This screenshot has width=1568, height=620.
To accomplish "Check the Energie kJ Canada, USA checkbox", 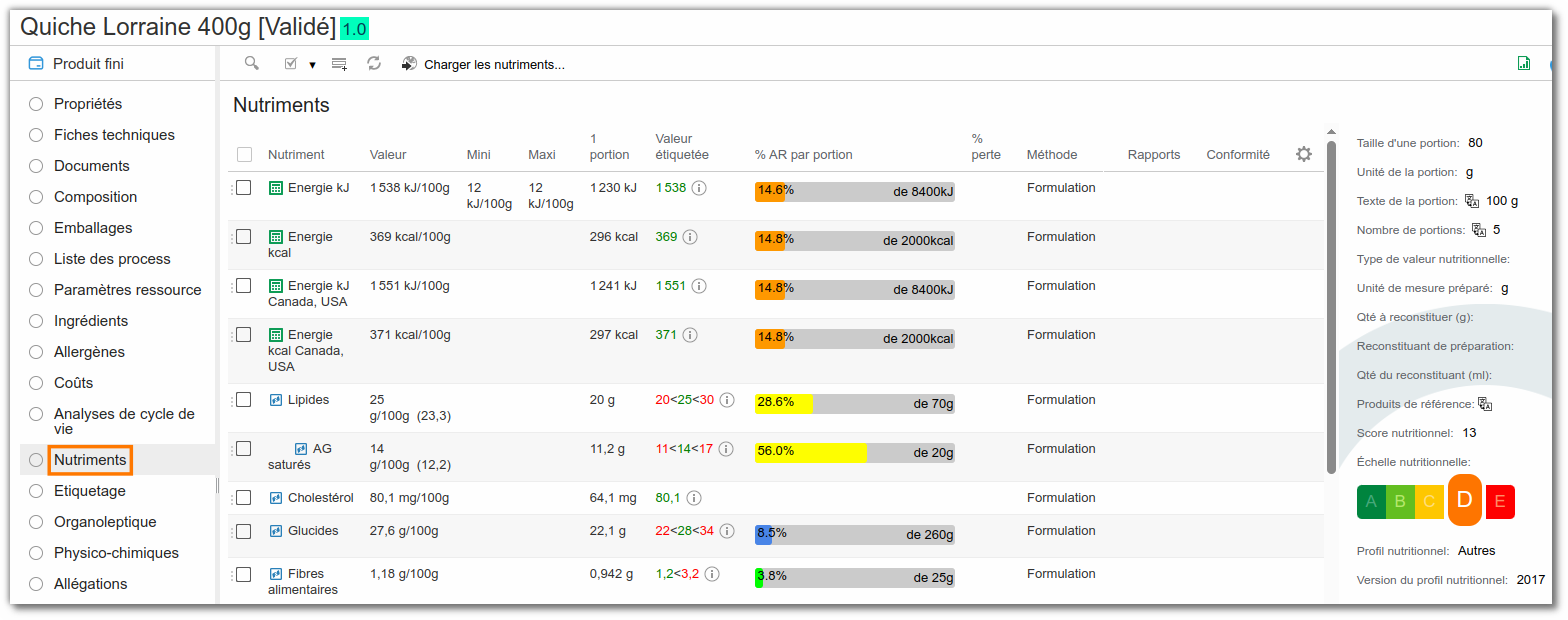I will coord(243,286).
